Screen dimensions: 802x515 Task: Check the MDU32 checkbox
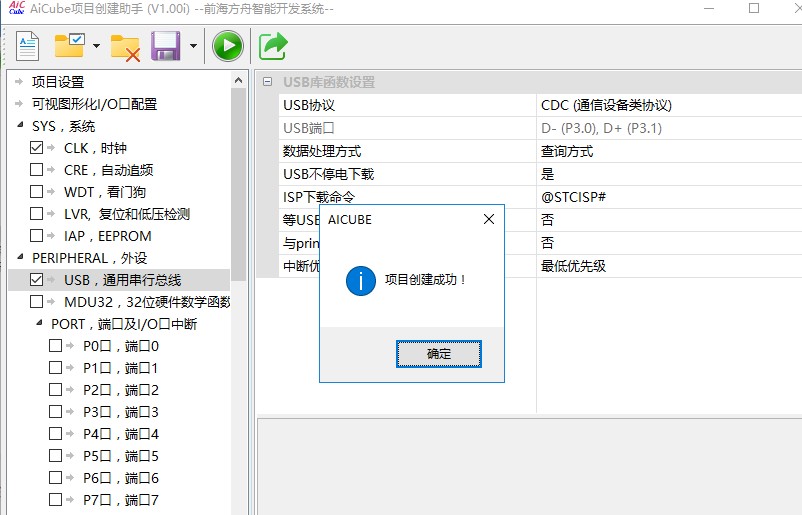pos(36,301)
